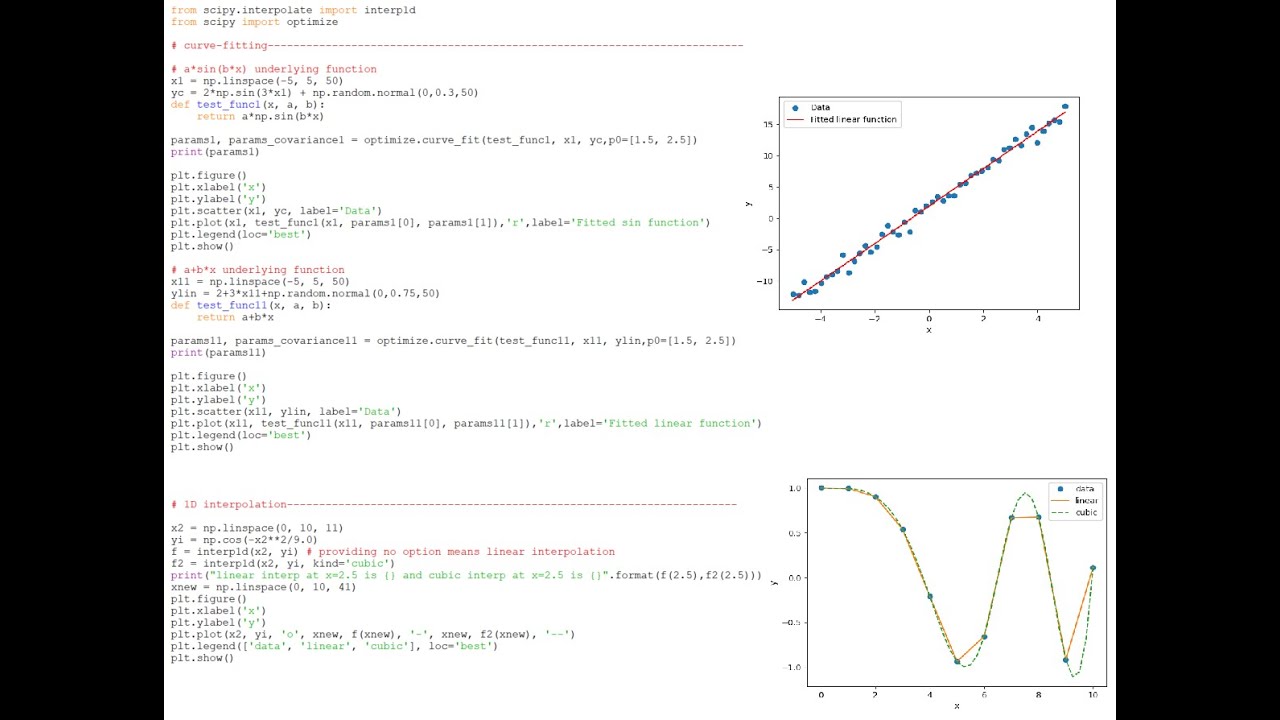Click the 'print(params11)' line

218,353
